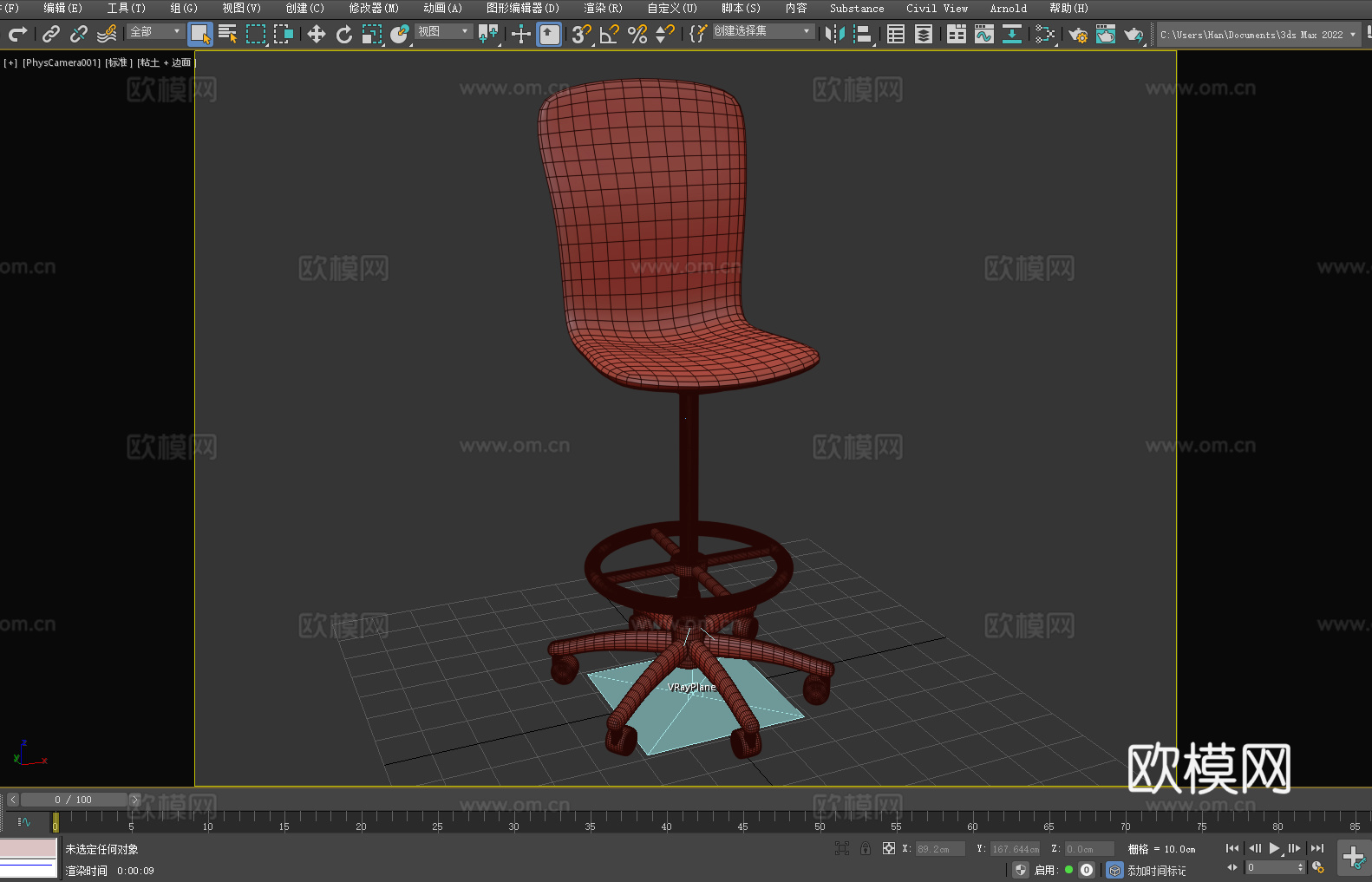Screen dimensions: 1372x882
Task: Open the reference coordinate 视图 dropdown
Action: click(x=443, y=31)
